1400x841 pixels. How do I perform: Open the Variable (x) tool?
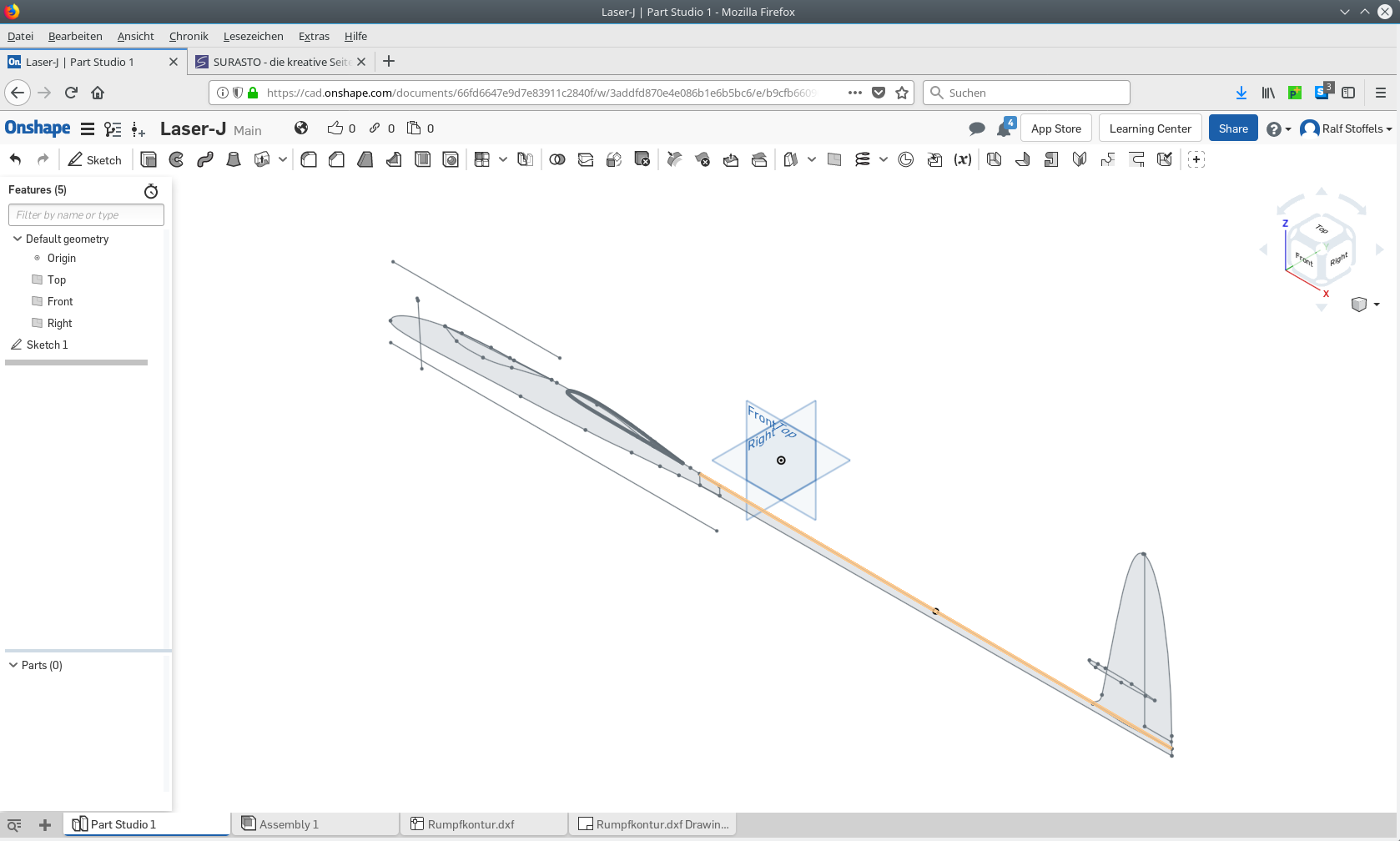(962, 159)
